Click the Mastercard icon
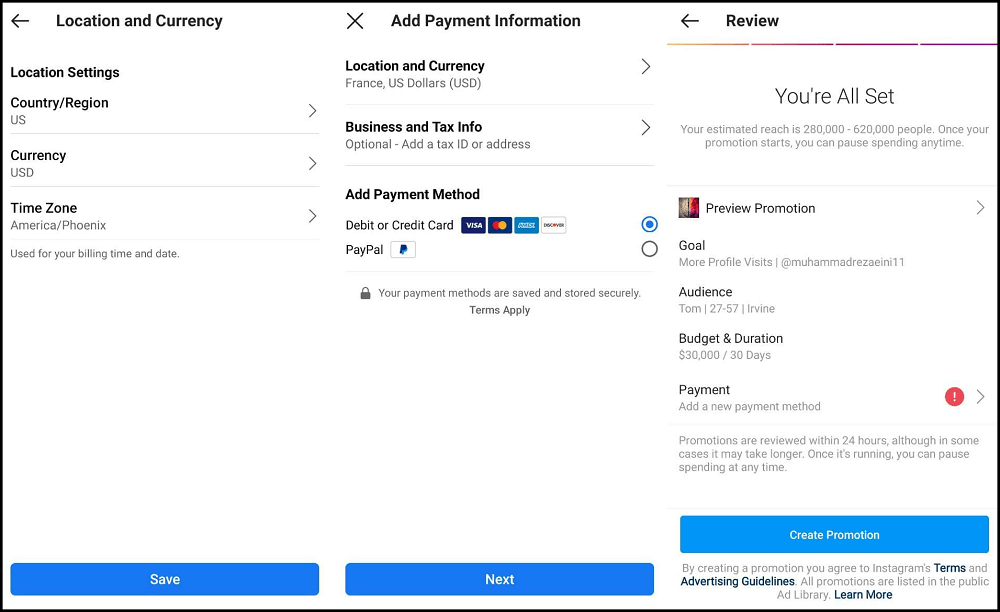This screenshot has height=612, width=1000. click(x=500, y=226)
